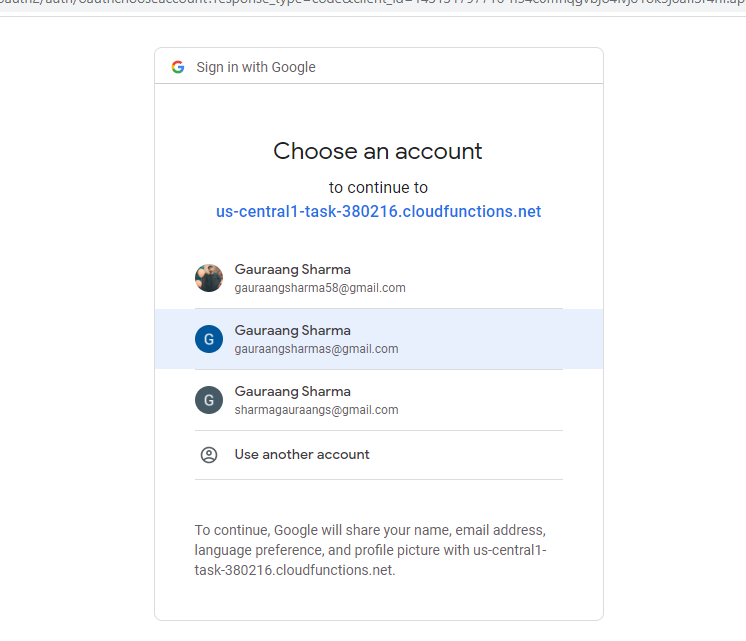
Task: Click the Google logo in the header
Action: point(178,67)
